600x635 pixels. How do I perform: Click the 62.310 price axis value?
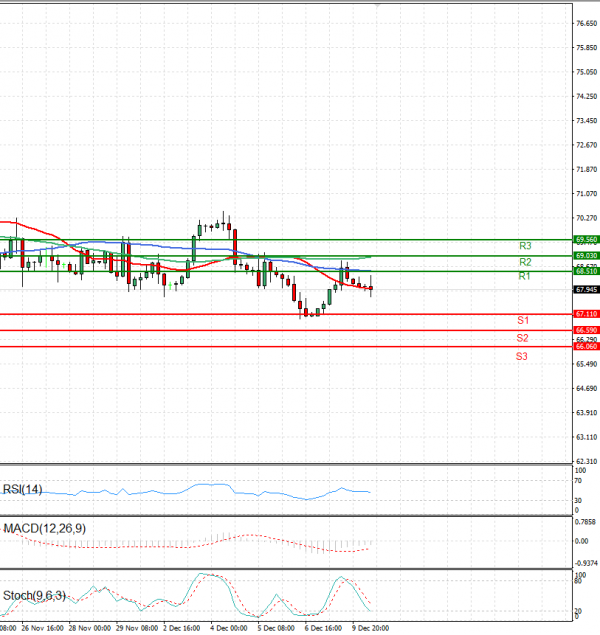[x=587, y=461]
